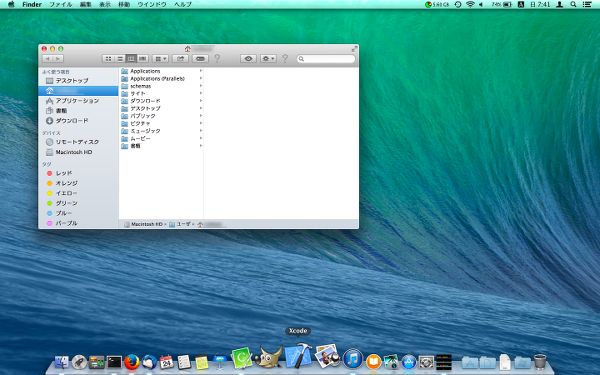The width and height of the screenshot is (600, 375).
Task: Toggle Quick Look eye button
Action: (x=248, y=59)
